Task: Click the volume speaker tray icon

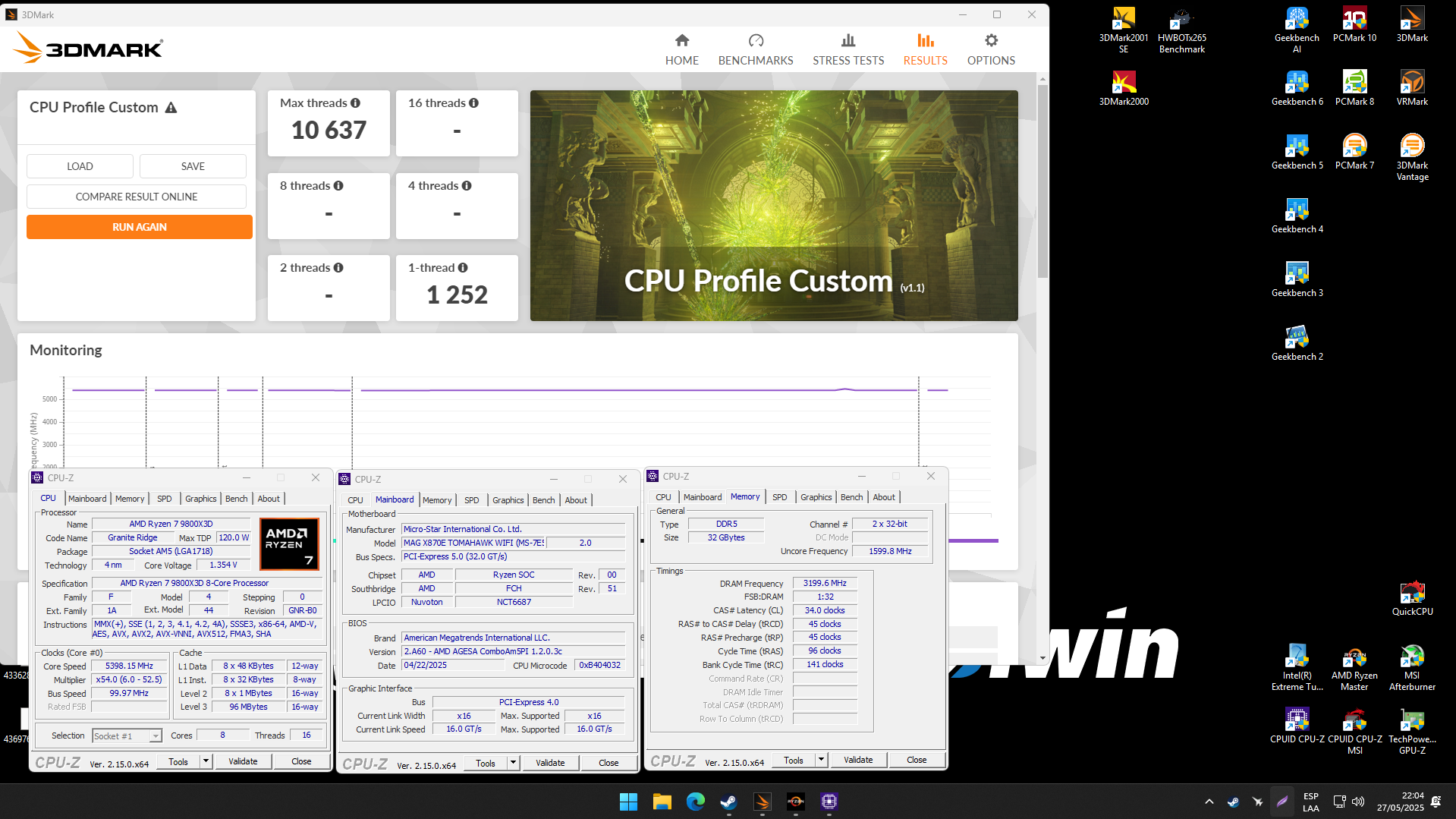Action: 1358,802
